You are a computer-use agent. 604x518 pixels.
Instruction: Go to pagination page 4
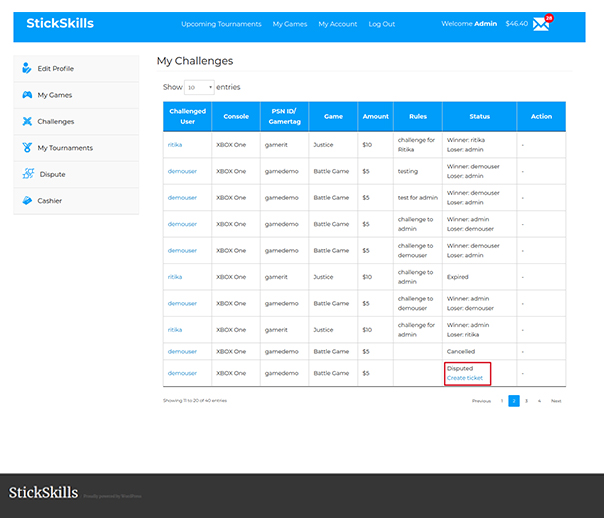[x=539, y=401]
